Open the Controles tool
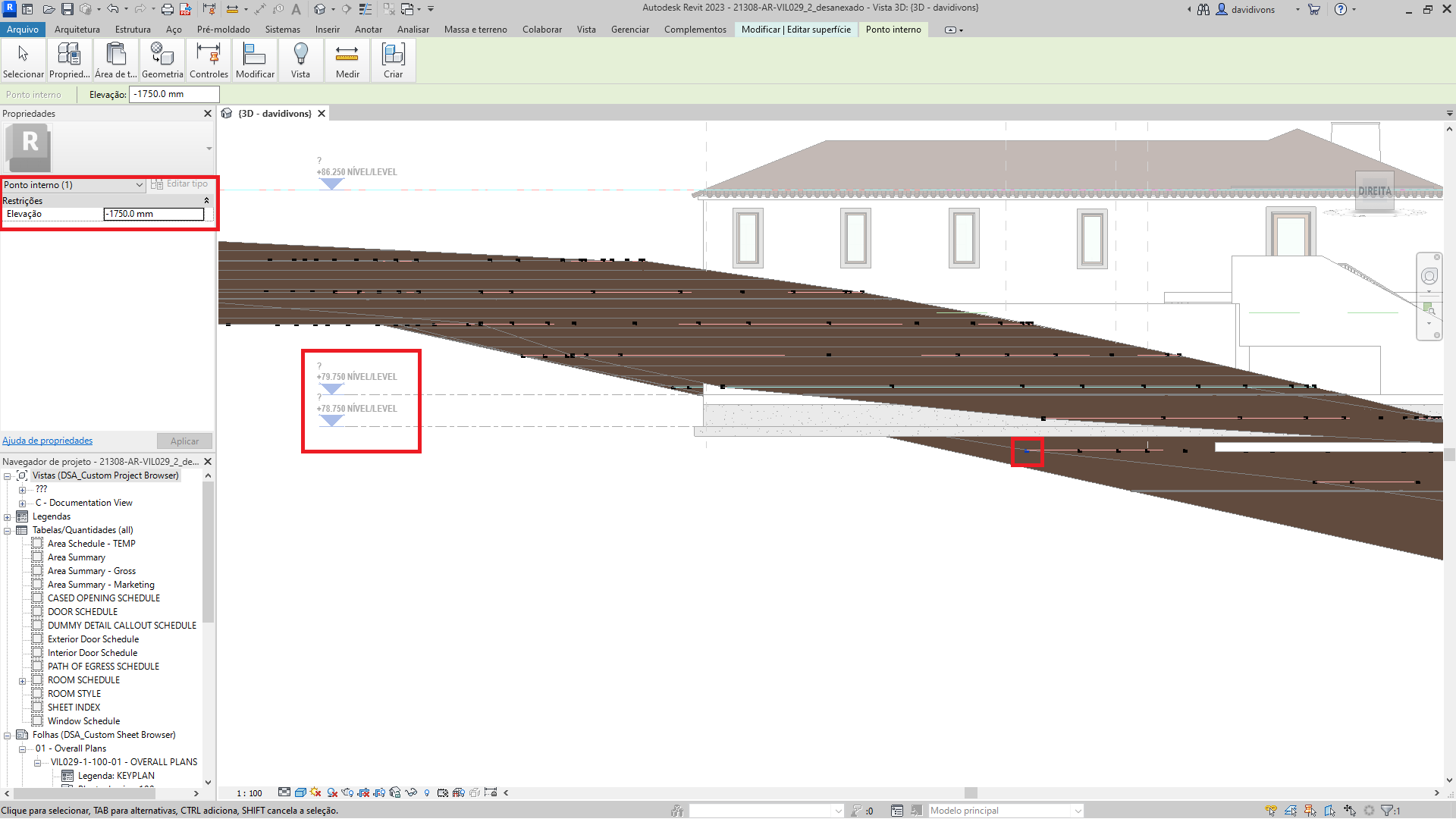 tap(209, 59)
